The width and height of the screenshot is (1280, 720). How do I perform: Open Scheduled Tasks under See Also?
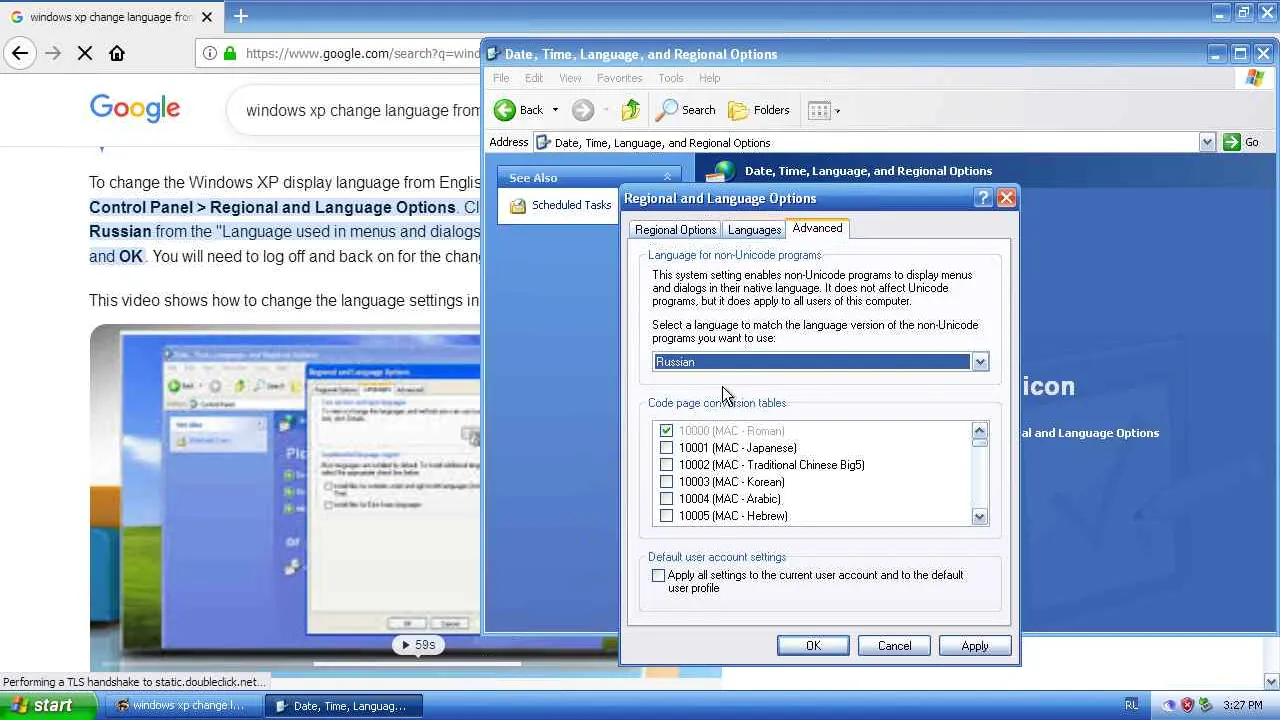[571, 205]
